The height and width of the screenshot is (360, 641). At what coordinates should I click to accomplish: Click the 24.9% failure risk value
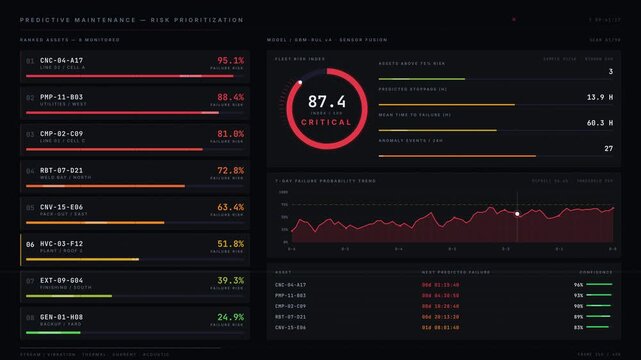coord(231,317)
